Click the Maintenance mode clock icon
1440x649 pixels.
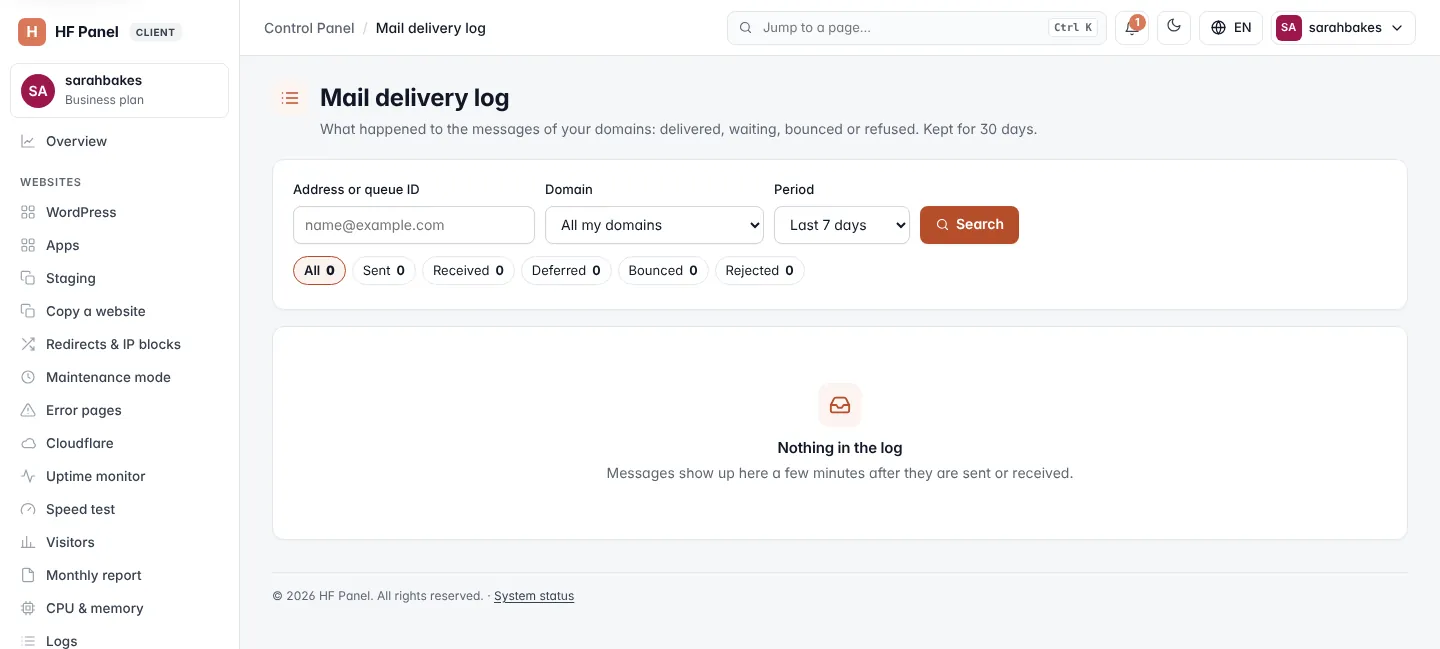28,377
